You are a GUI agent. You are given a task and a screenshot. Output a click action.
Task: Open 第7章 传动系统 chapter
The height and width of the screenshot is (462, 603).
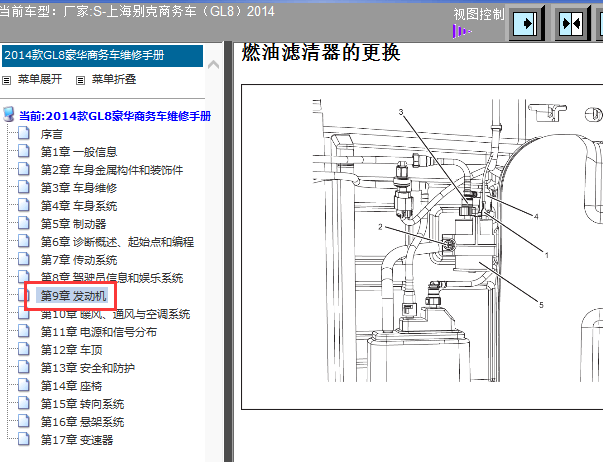(79, 260)
